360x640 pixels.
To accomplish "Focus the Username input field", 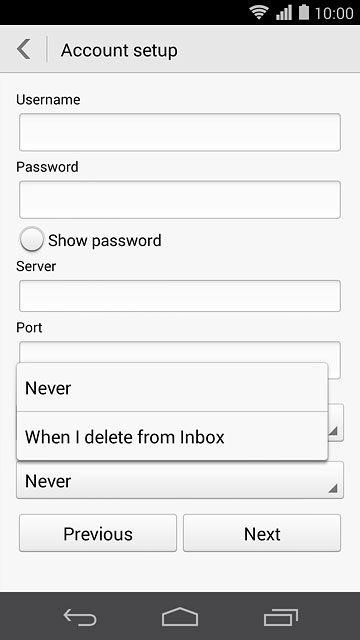I will tap(180, 132).
